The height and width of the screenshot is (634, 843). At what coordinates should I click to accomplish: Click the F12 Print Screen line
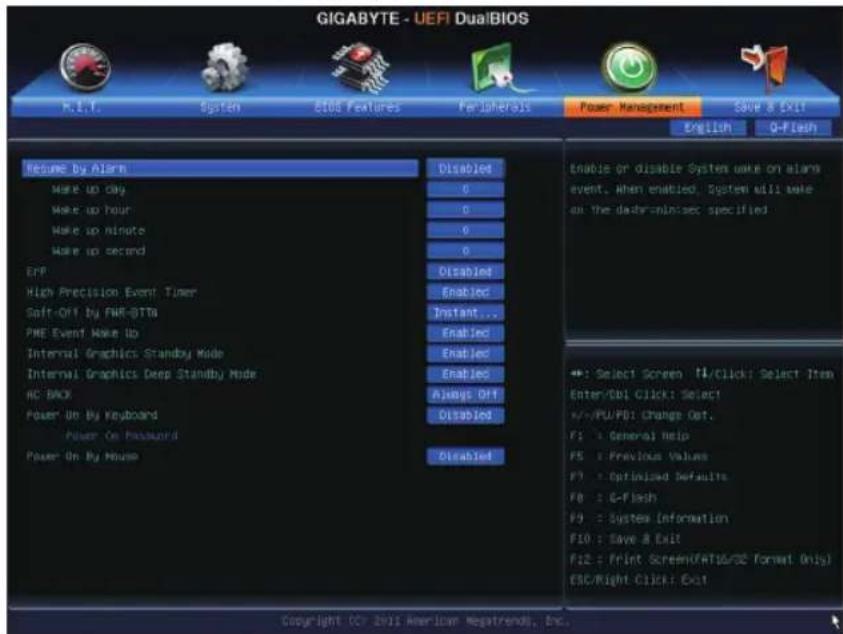pos(701,559)
